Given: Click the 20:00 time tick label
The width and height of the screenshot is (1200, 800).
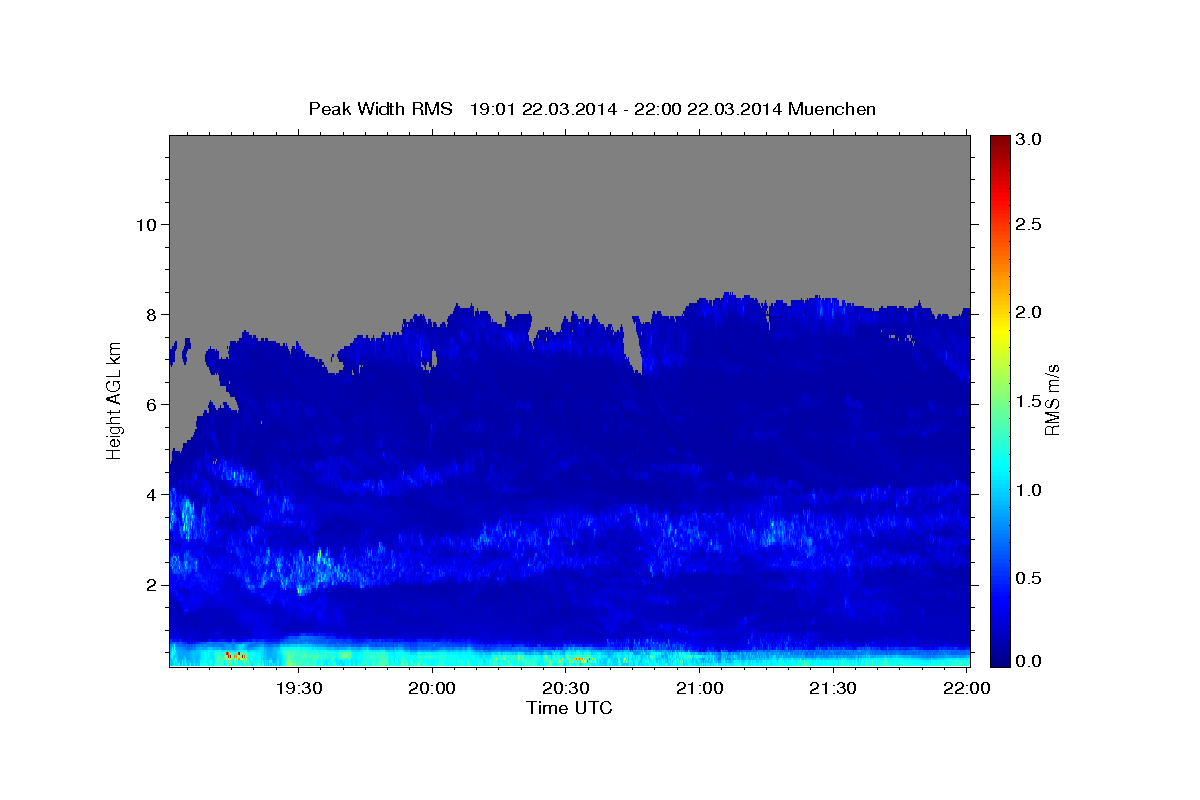Looking at the screenshot, I should (x=432, y=688).
